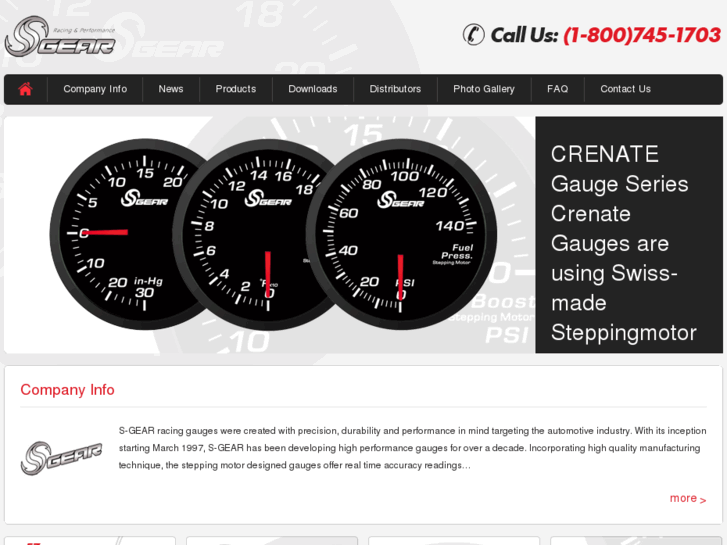Click the CRENATE Gauge Series caption panel
727x545 pixels.
coord(629,235)
